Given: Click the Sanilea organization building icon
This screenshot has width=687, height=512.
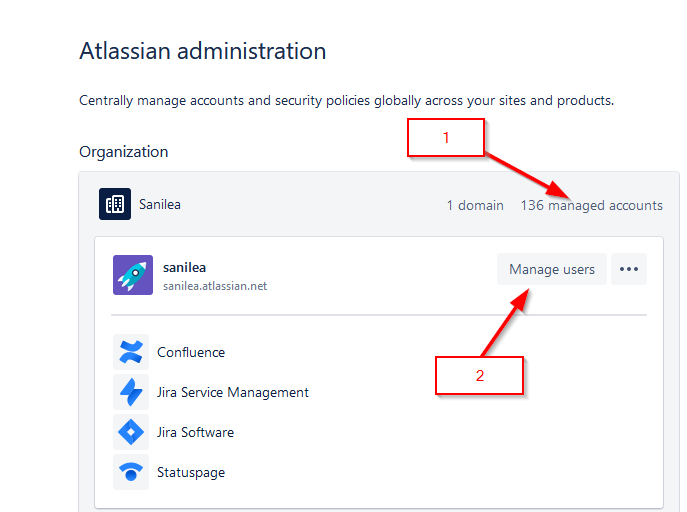Looking at the screenshot, I should (115, 204).
